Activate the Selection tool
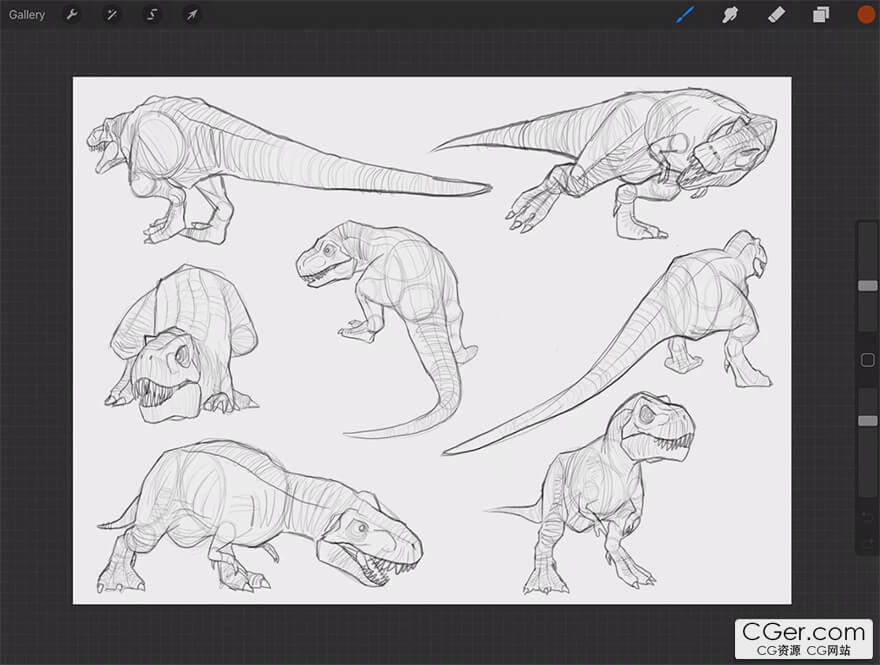880x665 pixels. [x=152, y=15]
